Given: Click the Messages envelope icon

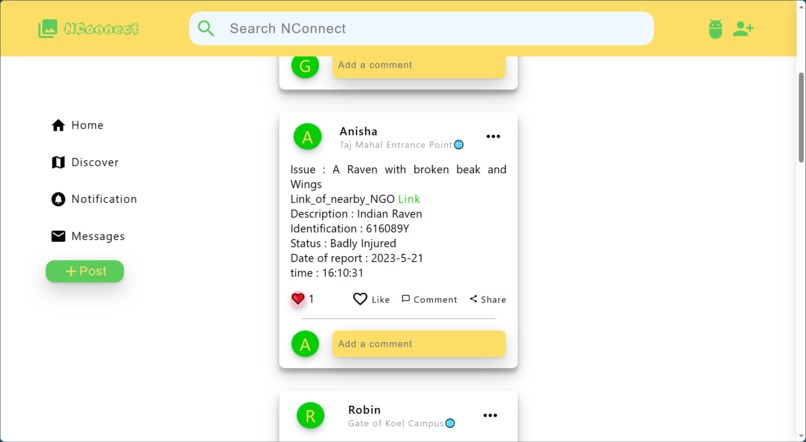Looking at the screenshot, I should pos(58,236).
